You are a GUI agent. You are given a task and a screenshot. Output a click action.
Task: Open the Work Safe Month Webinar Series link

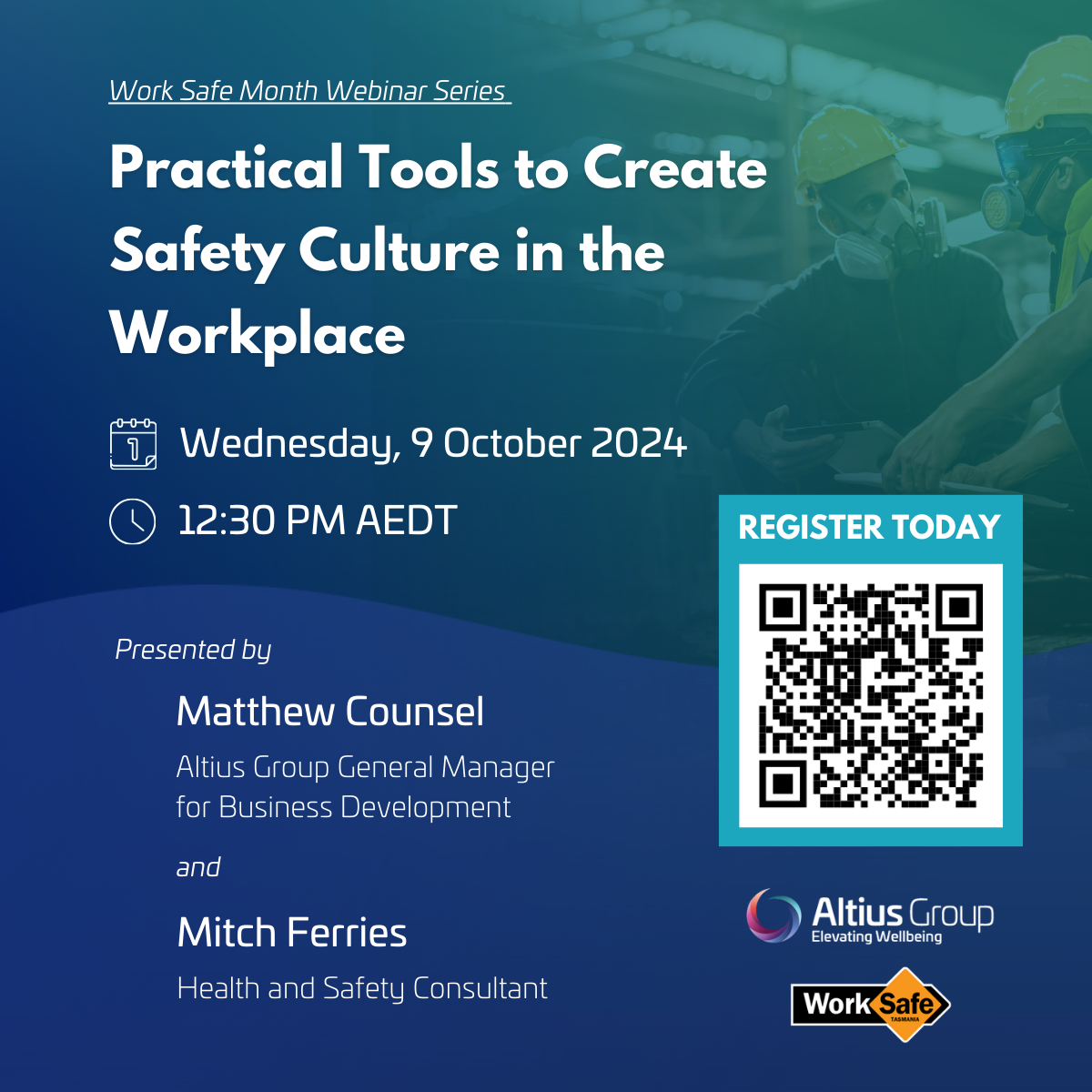point(308,90)
